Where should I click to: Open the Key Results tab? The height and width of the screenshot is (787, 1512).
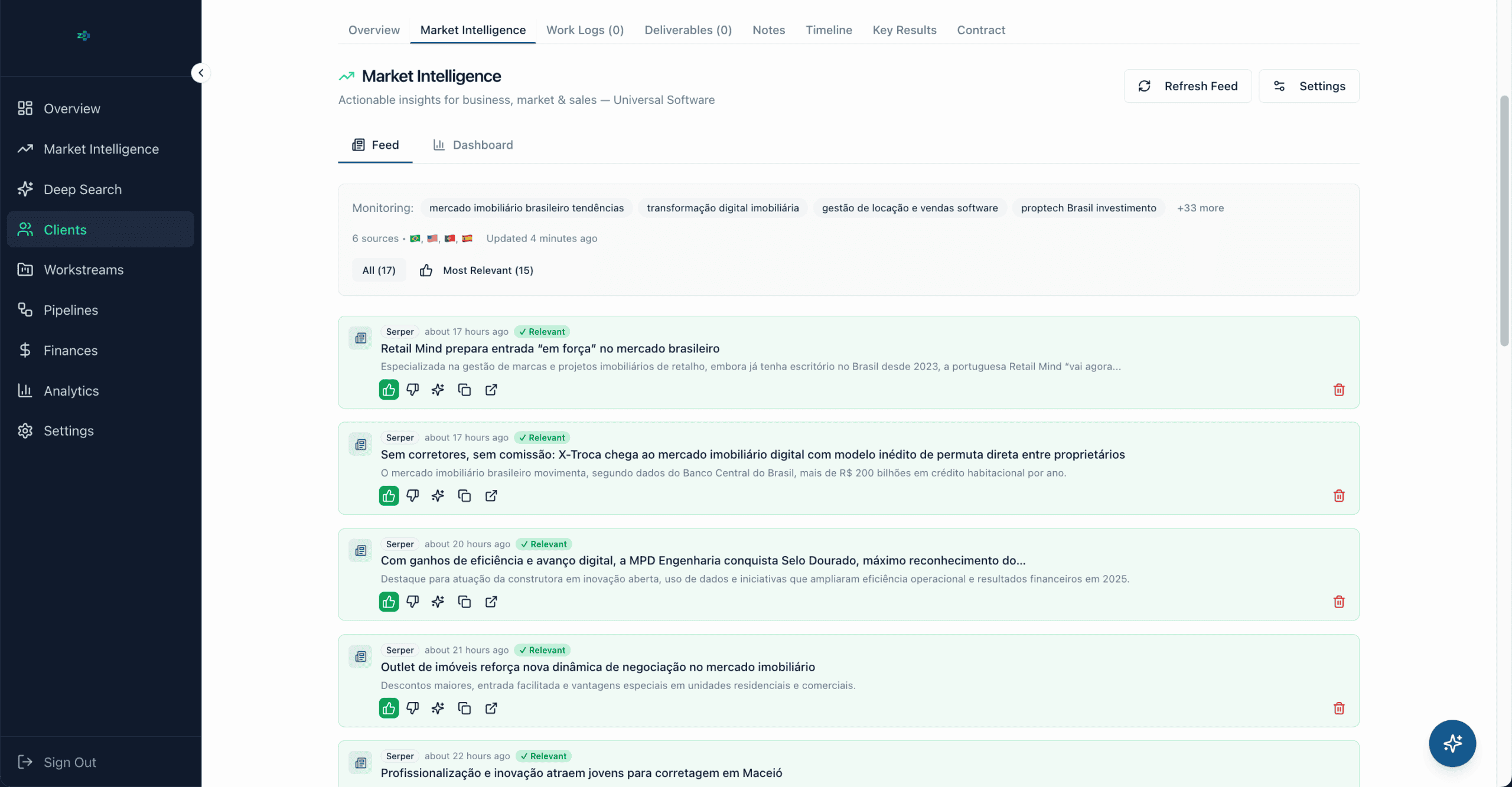[904, 30]
